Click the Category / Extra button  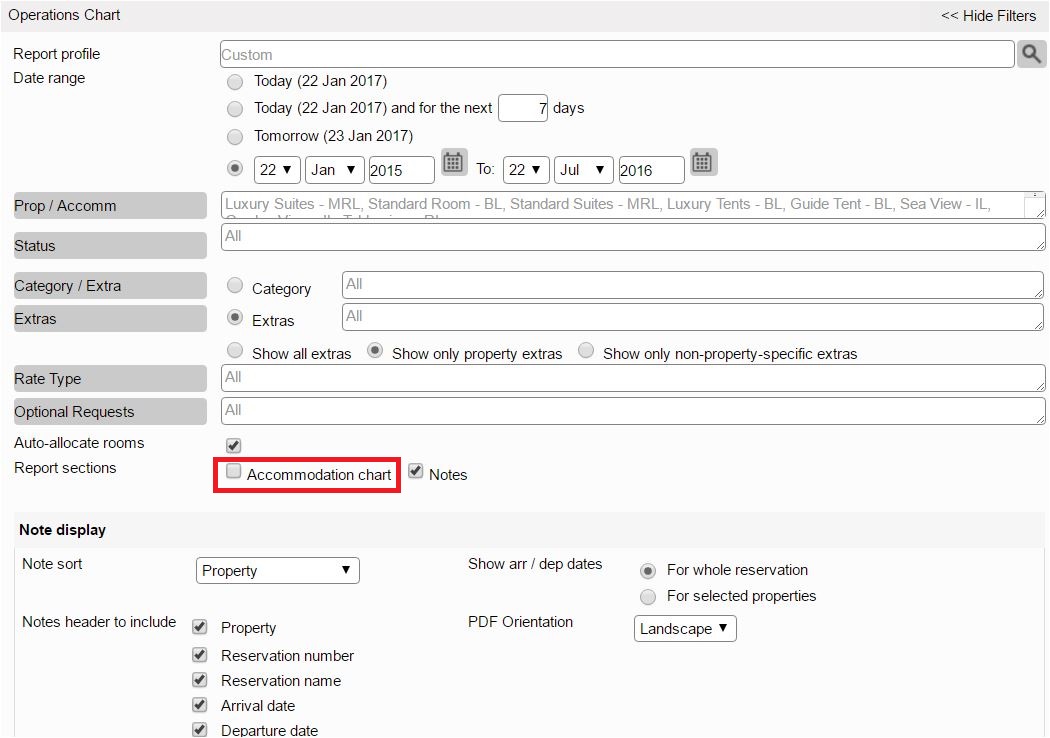[x=110, y=286]
